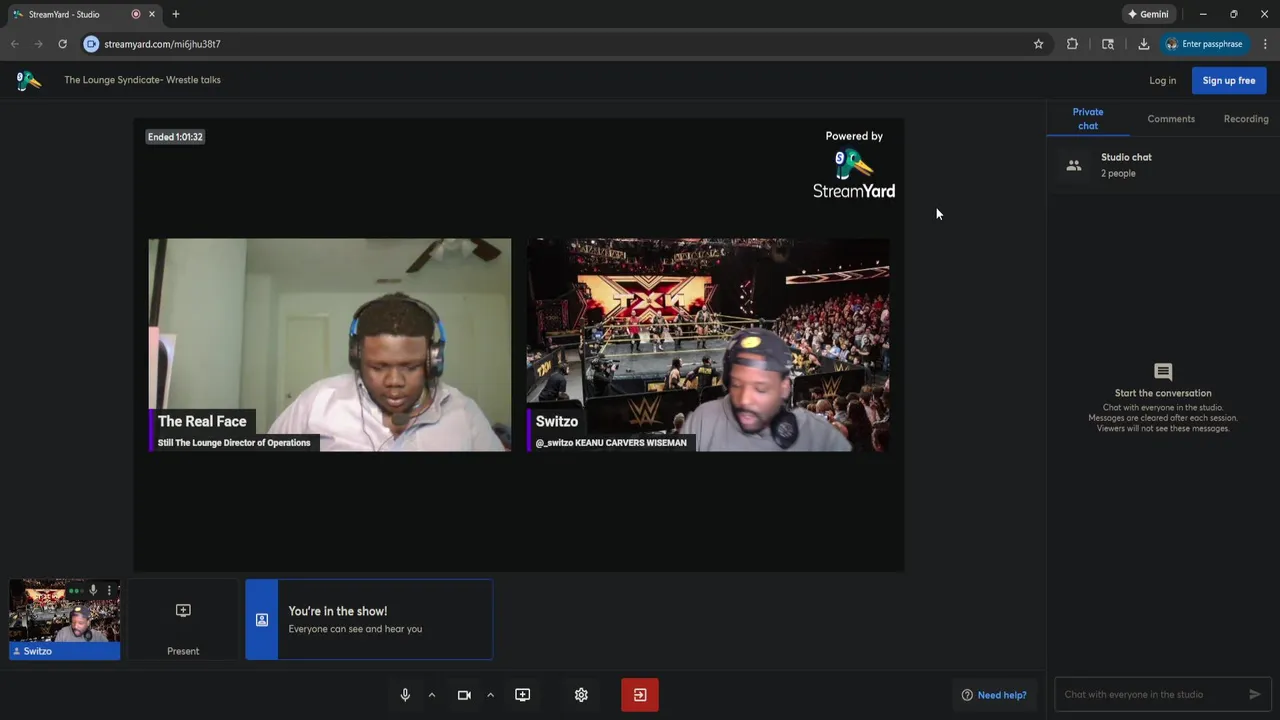1280x720 pixels.
Task: Open the three-dot menu on Switzo thumbnail
Action: click(x=109, y=590)
